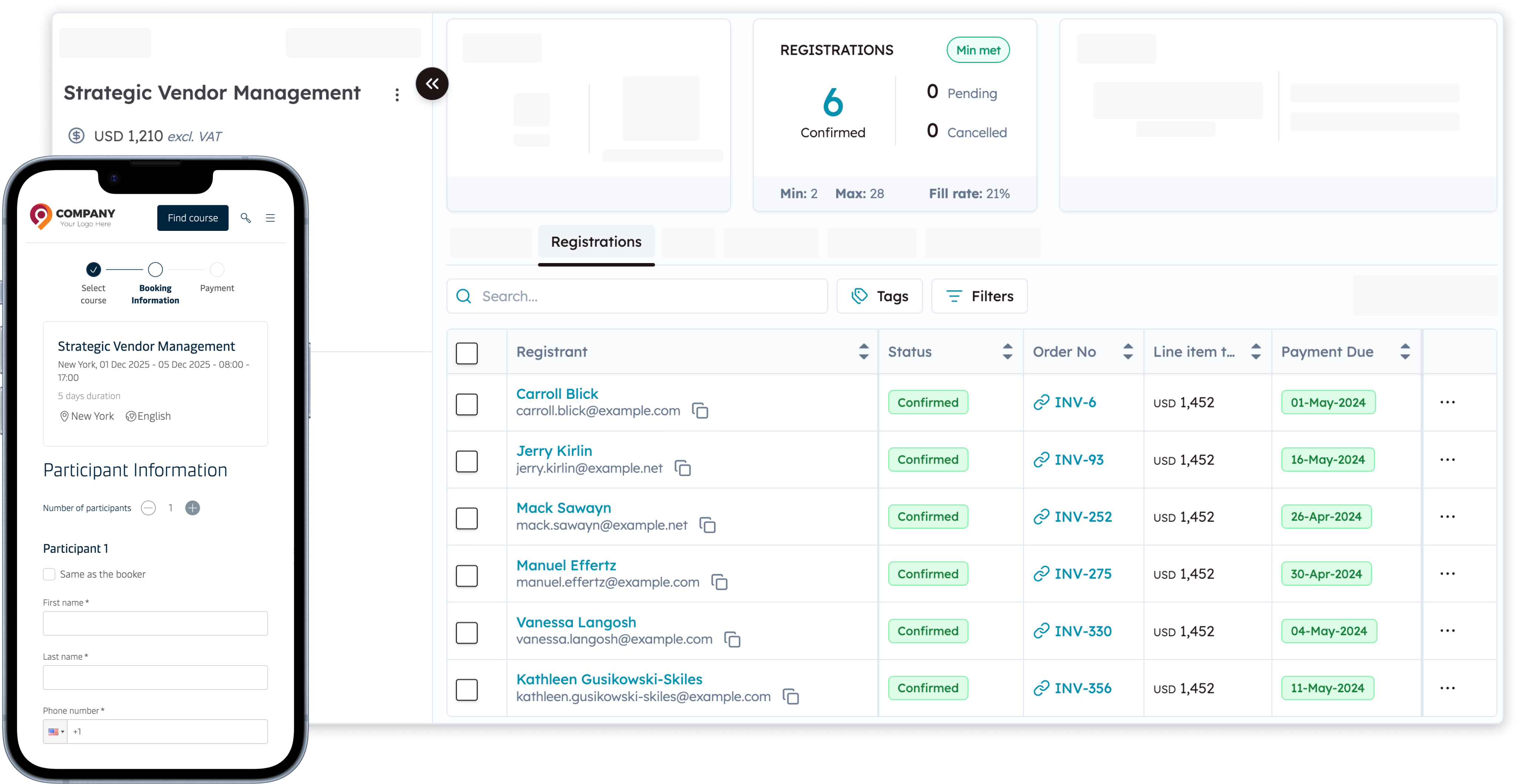Go back to the Select course step
The height and width of the screenshot is (784, 1519).
click(x=93, y=269)
